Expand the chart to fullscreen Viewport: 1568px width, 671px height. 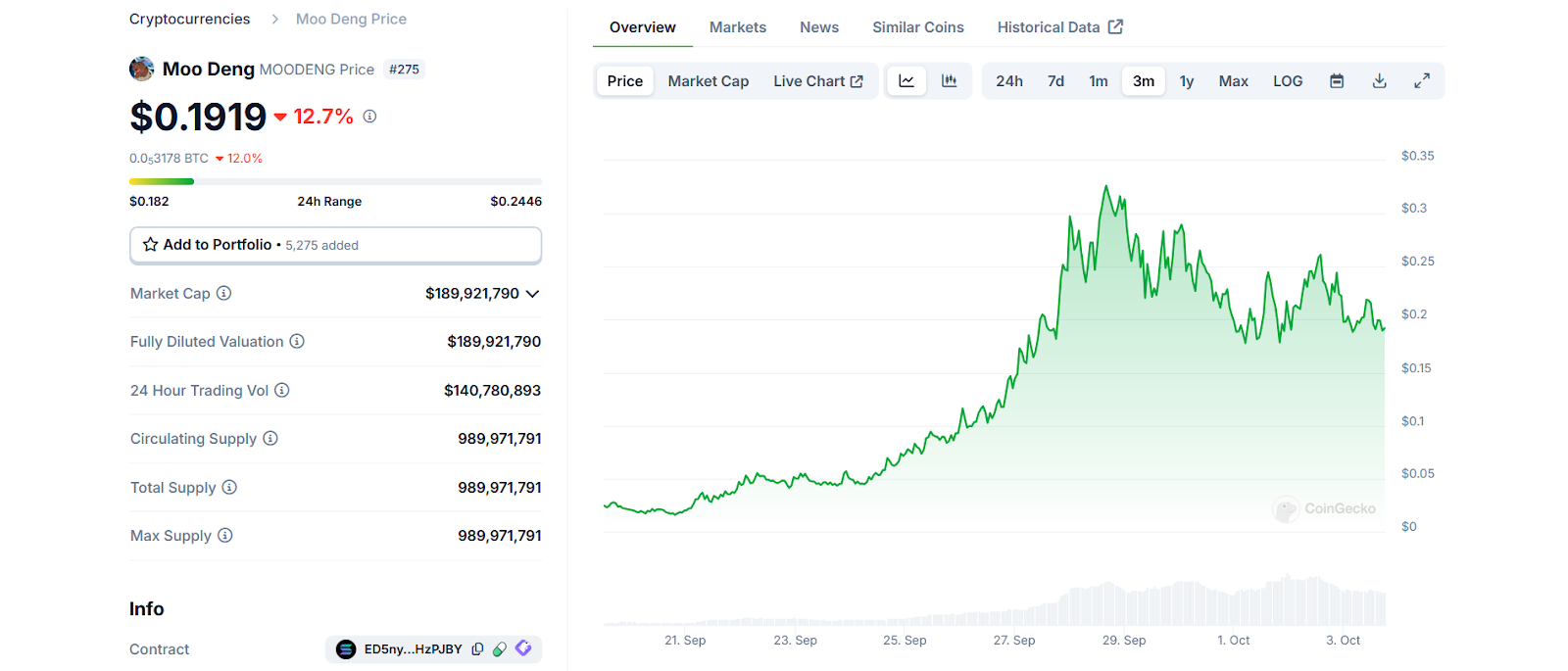[1421, 81]
